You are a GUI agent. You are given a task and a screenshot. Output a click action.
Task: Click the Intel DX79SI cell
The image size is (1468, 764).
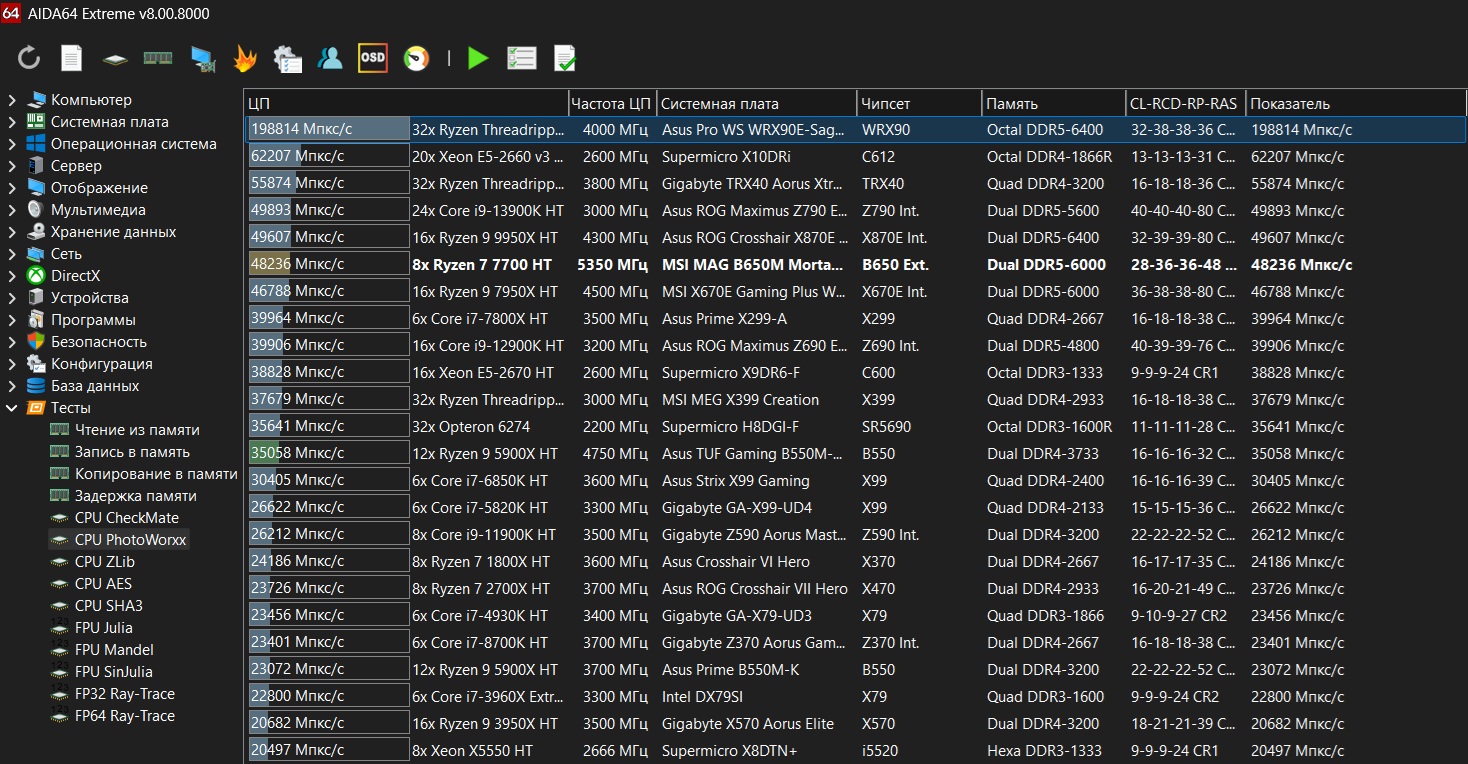click(x=702, y=697)
